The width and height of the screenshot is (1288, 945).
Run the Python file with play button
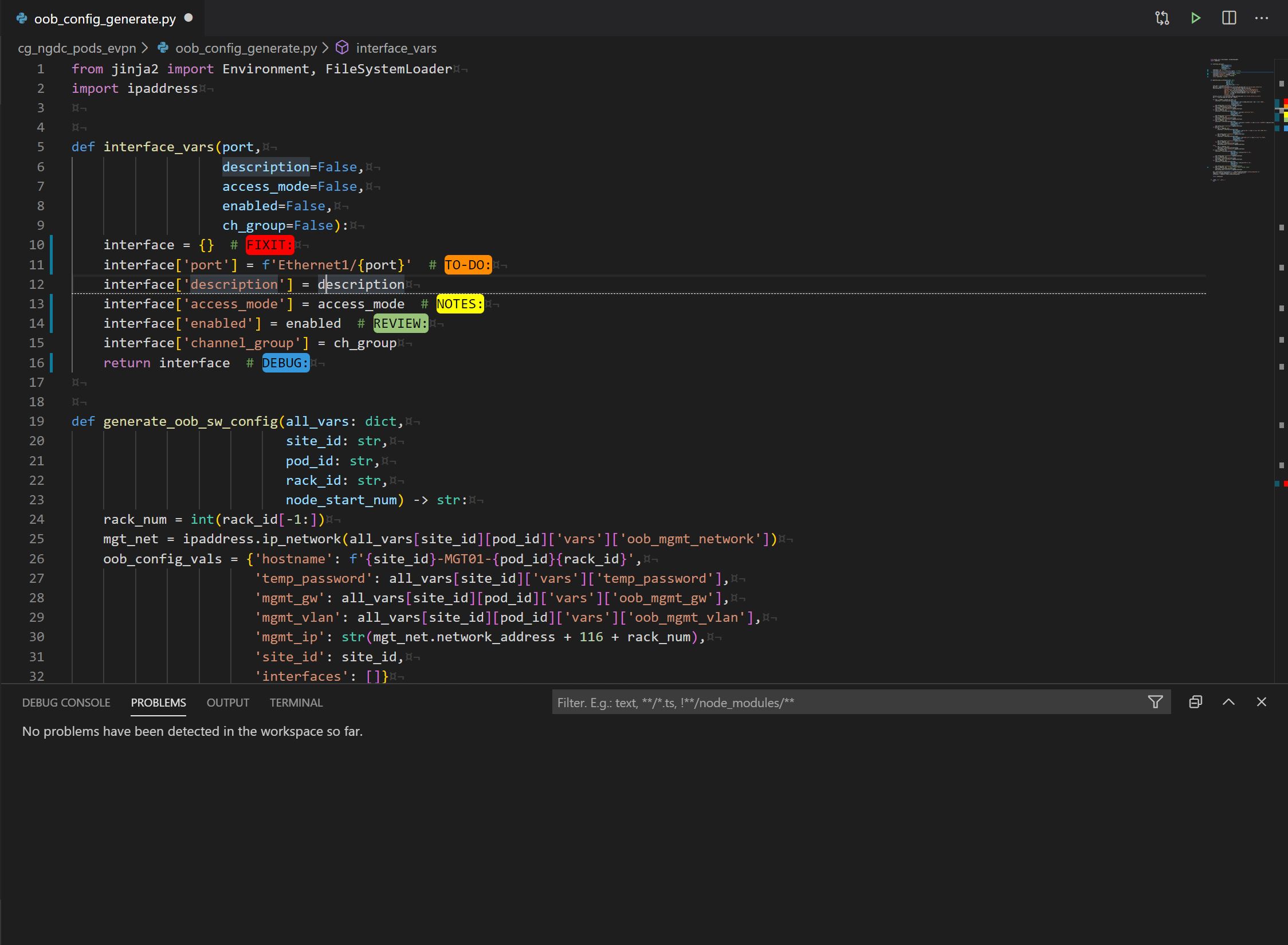click(1195, 18)
